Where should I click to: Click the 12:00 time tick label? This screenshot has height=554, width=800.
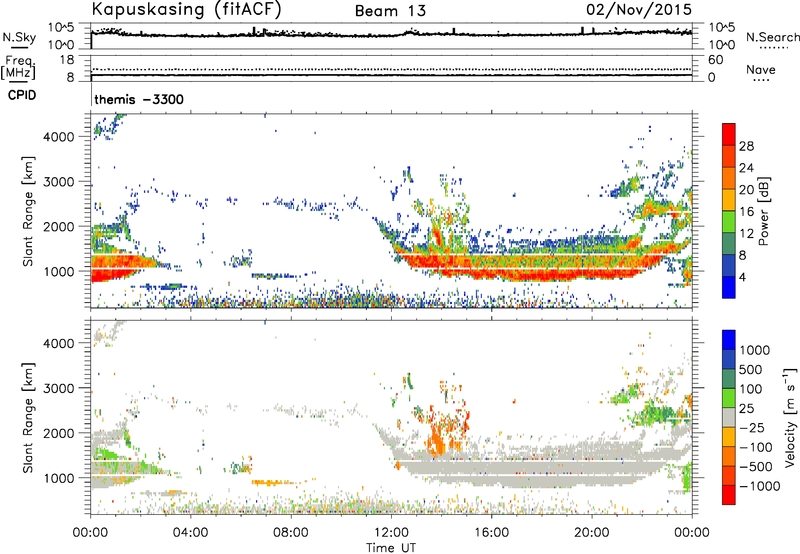click(x=391, y=533)
